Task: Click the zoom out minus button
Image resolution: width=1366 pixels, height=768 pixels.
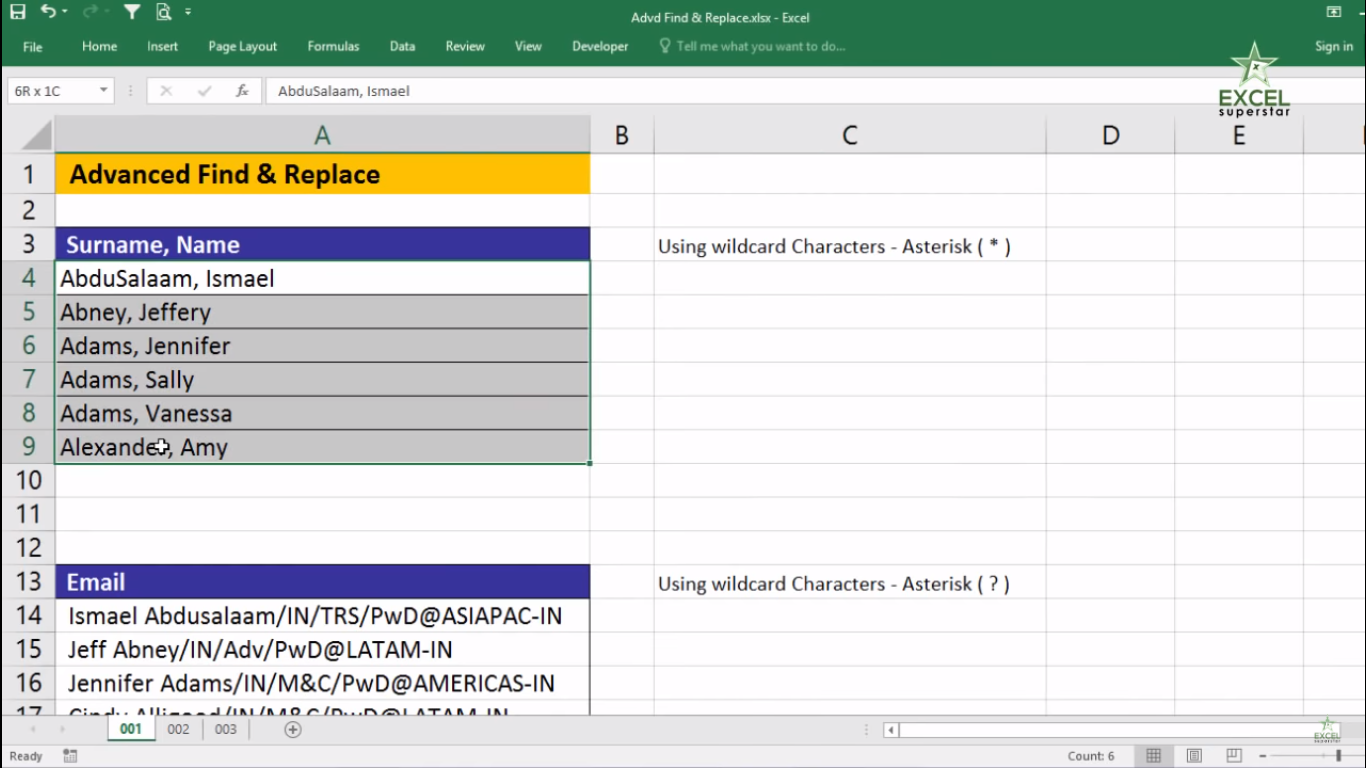Action: pyautogui.click(x=1264, y=756)
